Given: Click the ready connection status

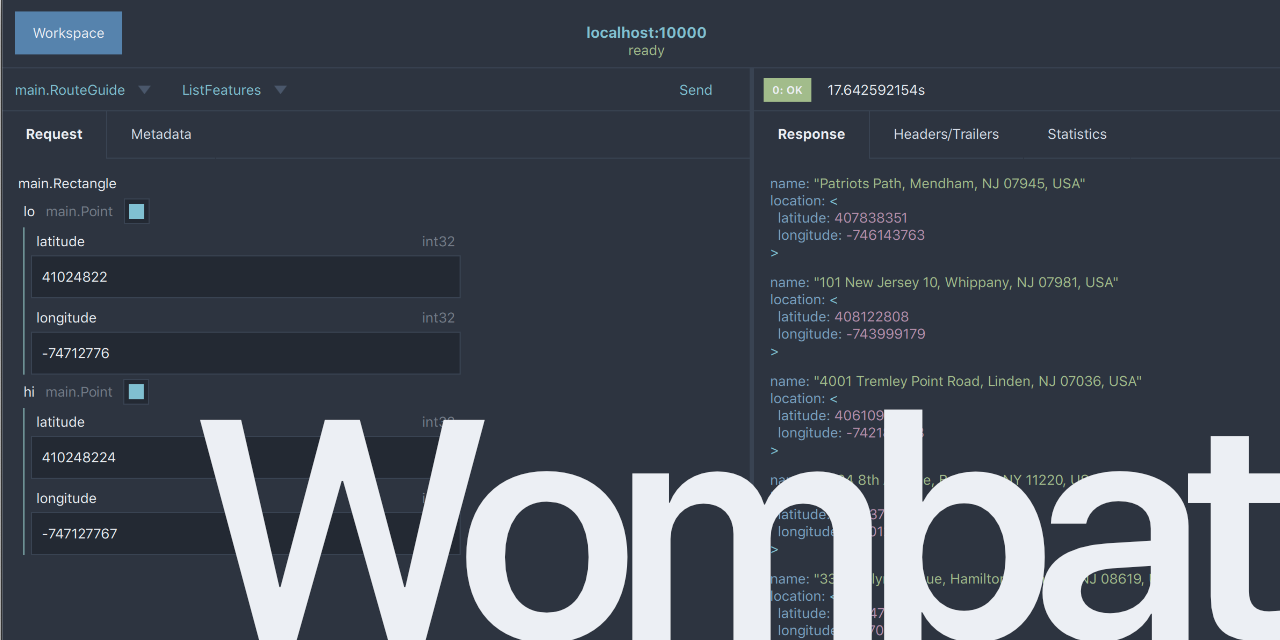Looking at the screenshot, I should [x=646, y=51].
